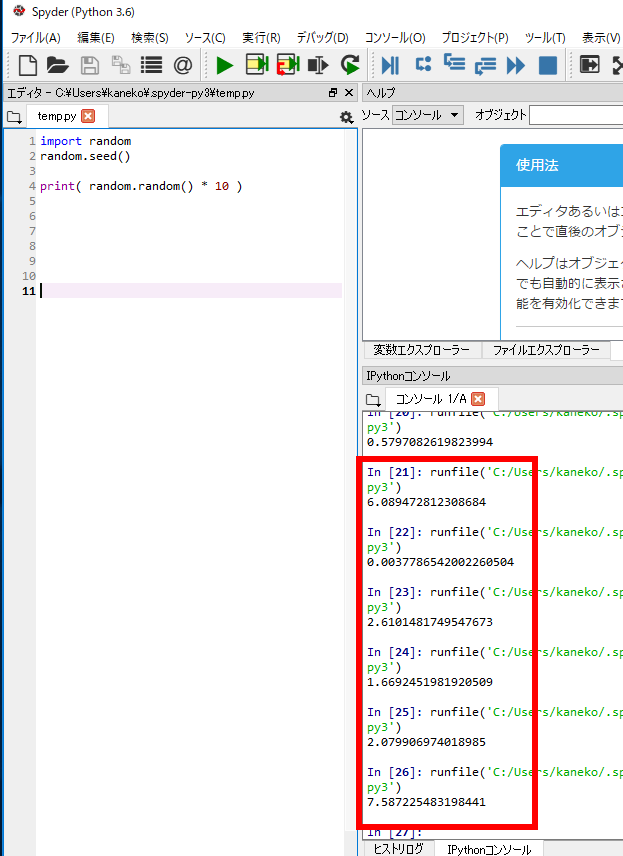The width and height of the screenshot is (623, 856).
Task: Continue debug execution double-arrow icon
Action: (516, 65)
